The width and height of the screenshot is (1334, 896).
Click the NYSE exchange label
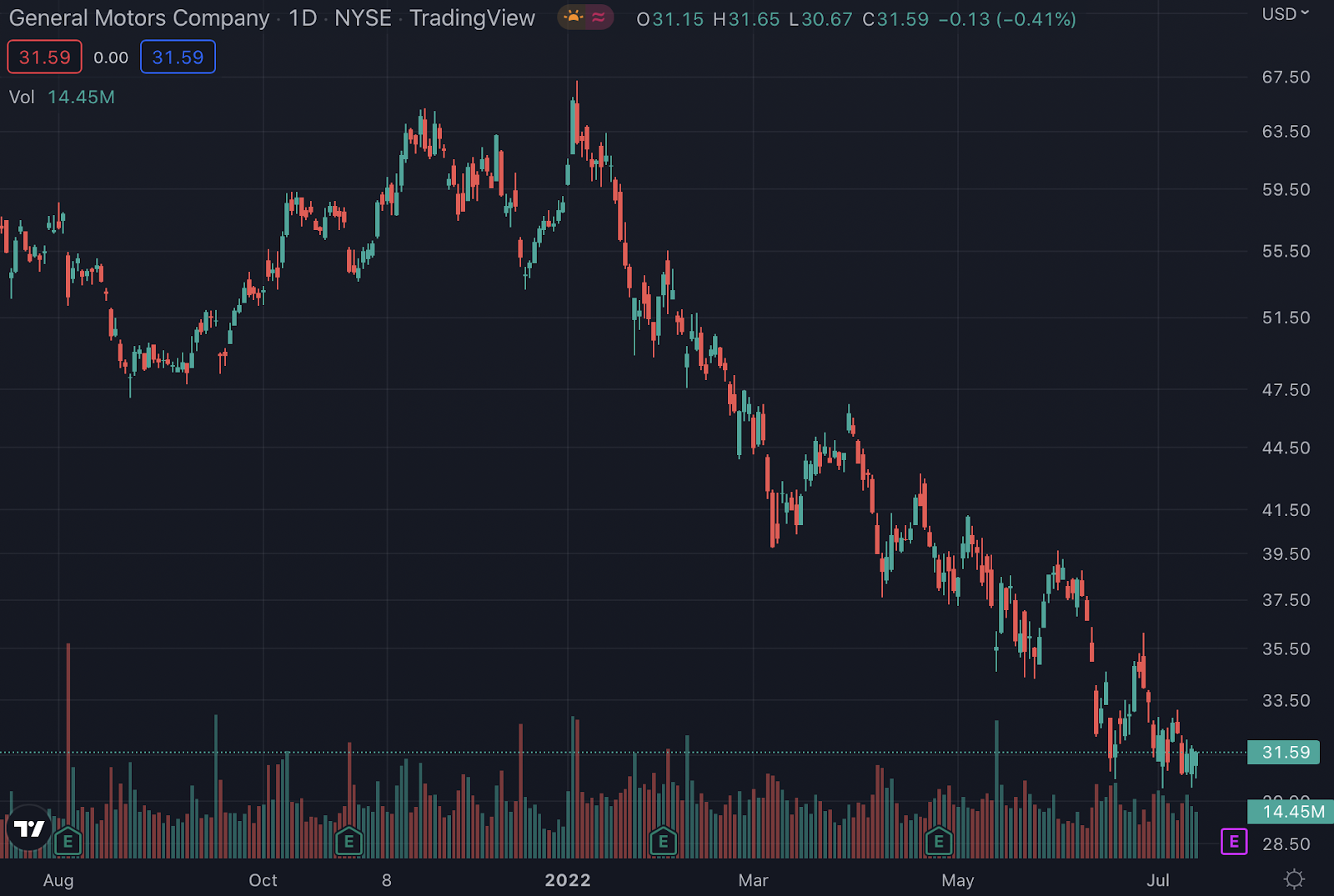tap(363, 18)
